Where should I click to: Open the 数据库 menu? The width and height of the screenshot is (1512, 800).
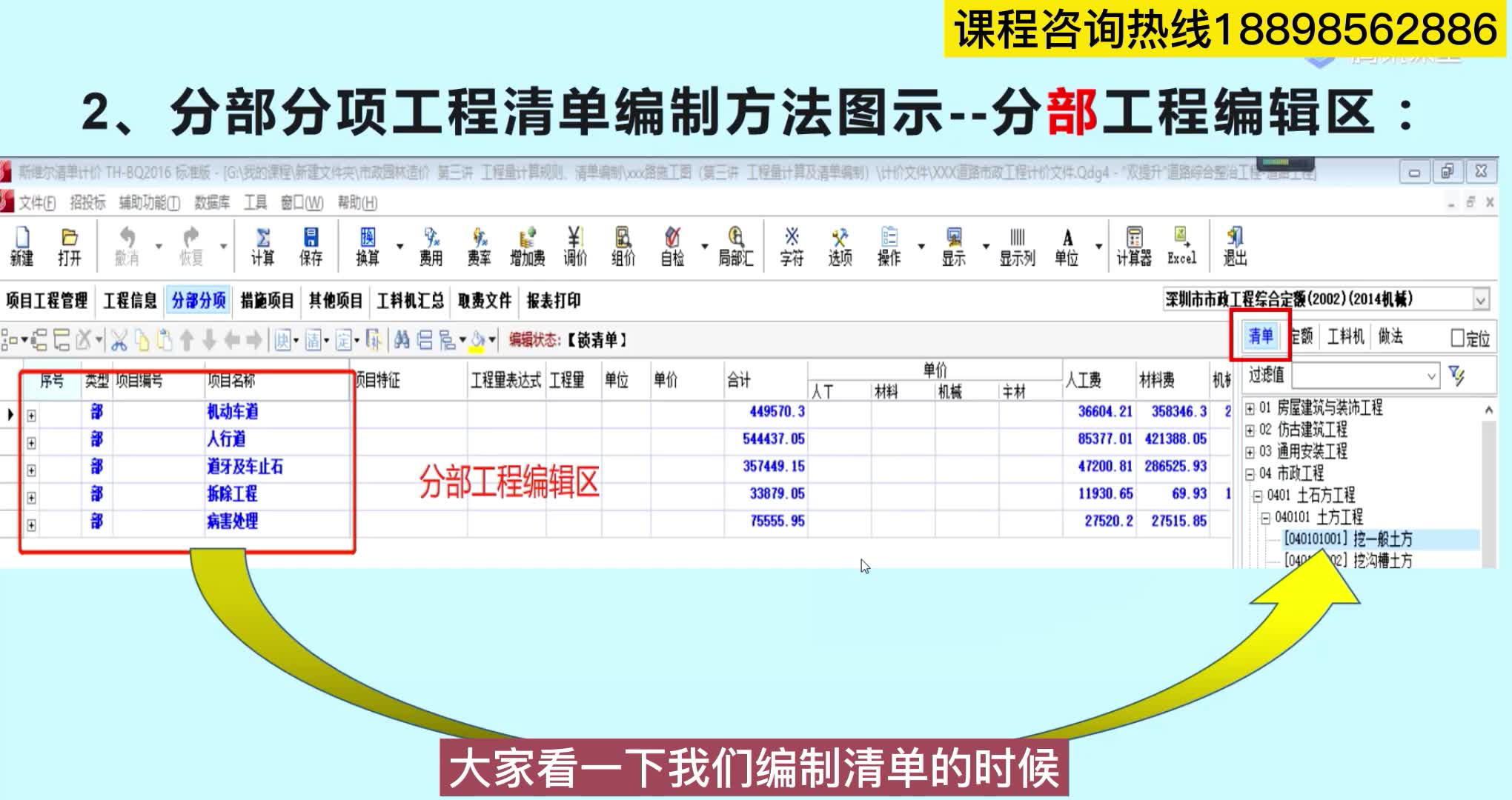tap(212, 202)
